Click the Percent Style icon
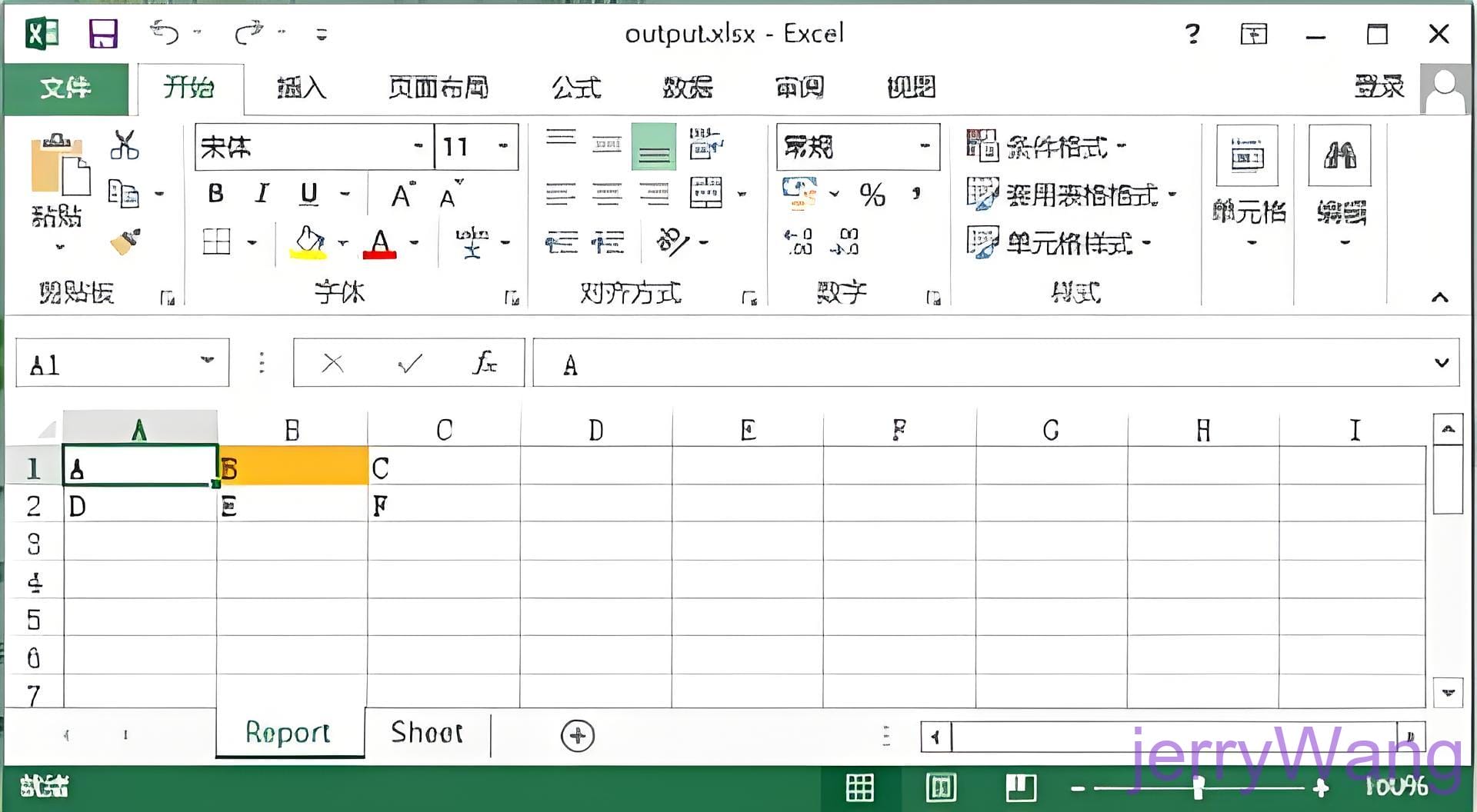1477x812 pixels. 872,195
